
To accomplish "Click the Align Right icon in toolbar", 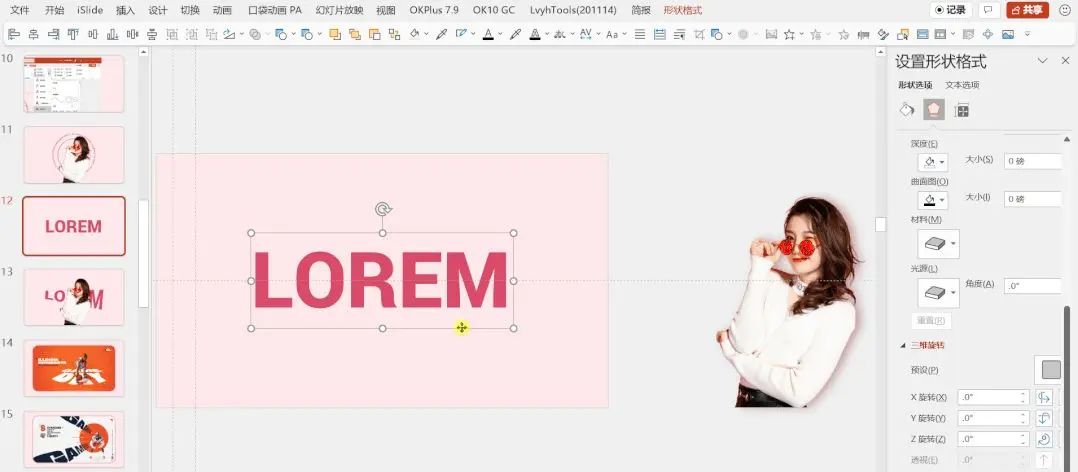I will 53,34.
